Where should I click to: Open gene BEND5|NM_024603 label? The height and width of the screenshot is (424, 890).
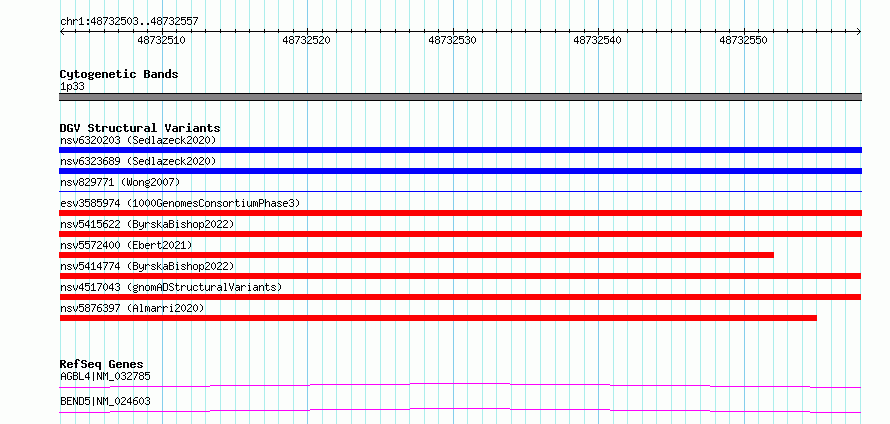coord(105,401)
